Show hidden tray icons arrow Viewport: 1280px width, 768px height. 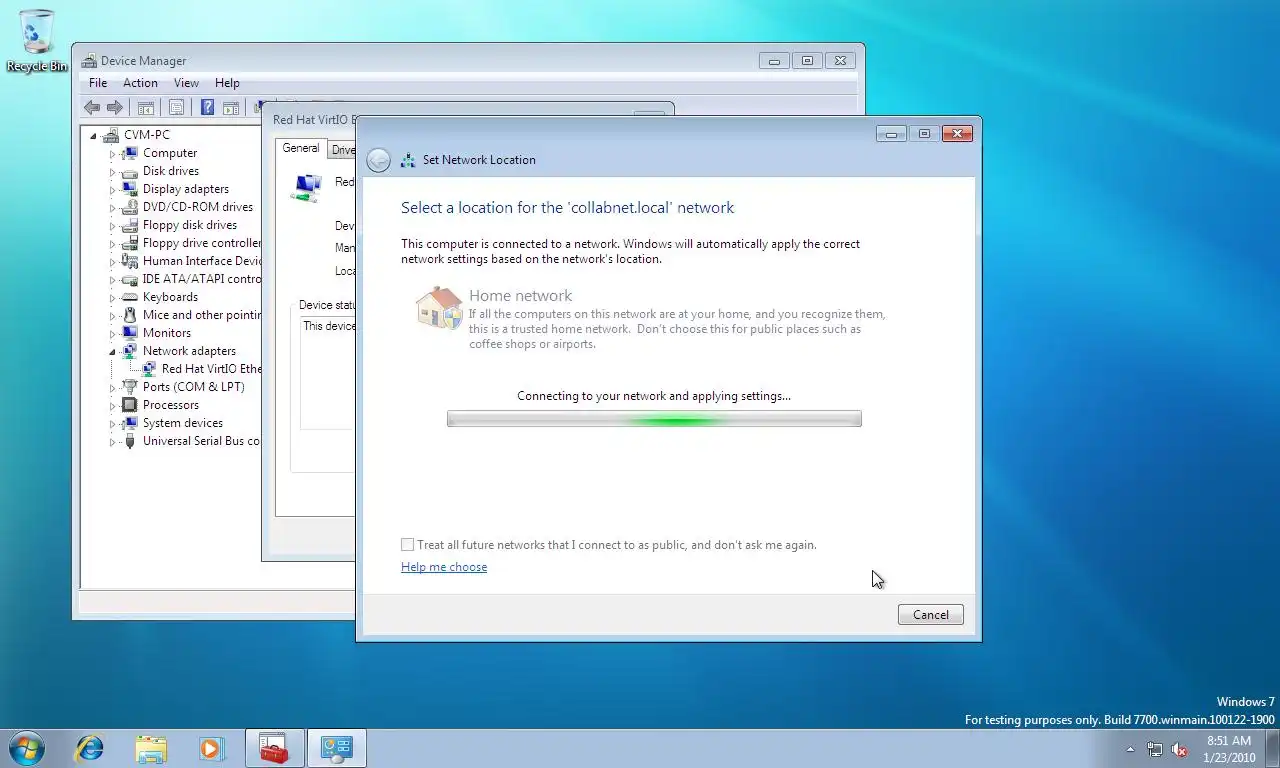(1131, 749)
